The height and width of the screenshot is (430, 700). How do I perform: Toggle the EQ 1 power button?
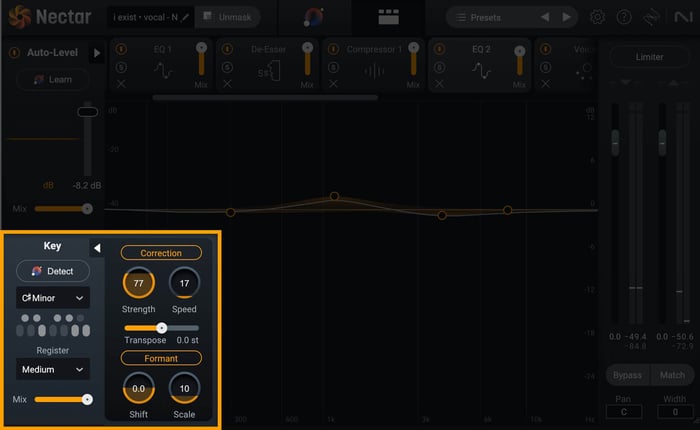click(121, 49)
